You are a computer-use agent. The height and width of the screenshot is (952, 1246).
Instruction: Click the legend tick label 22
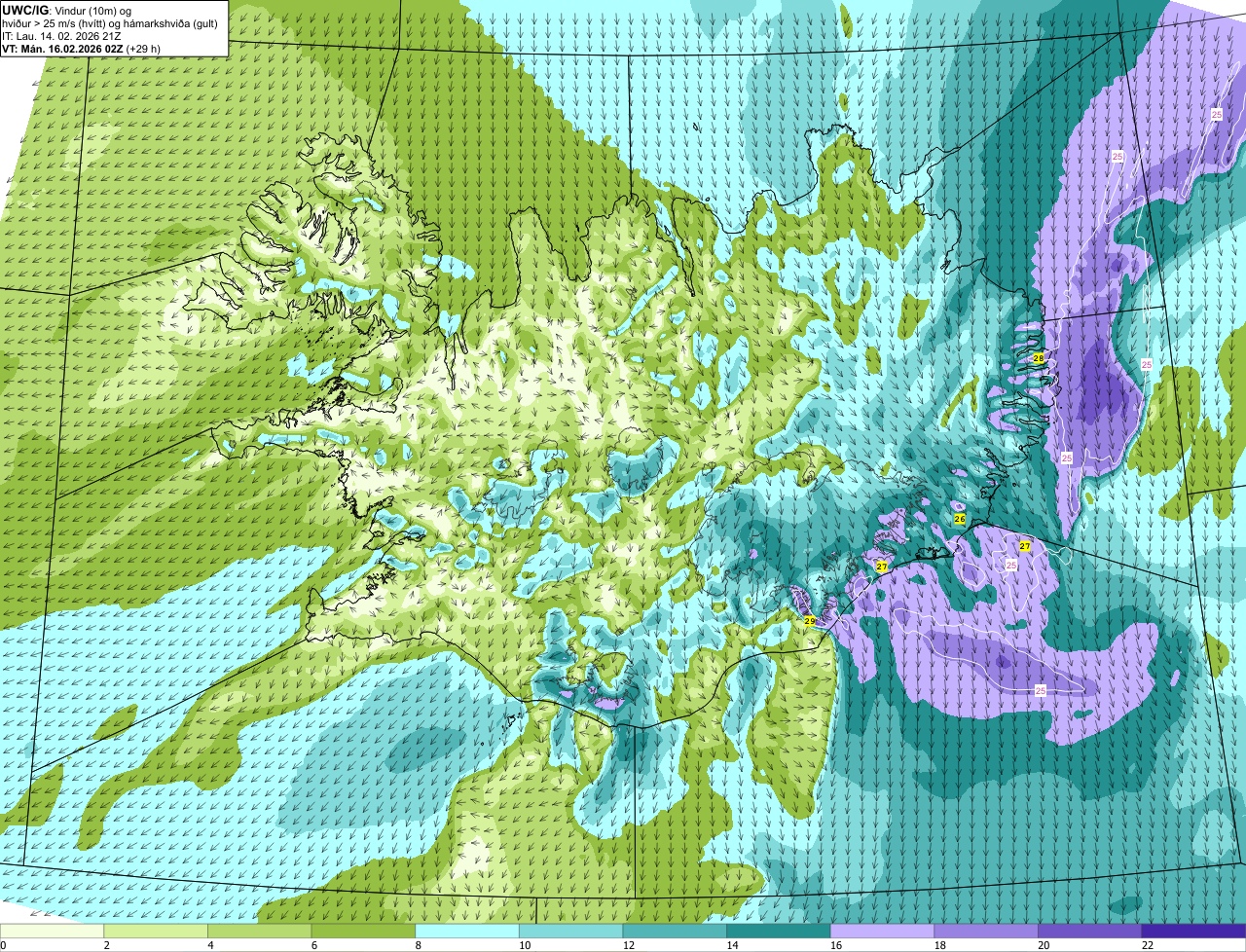[x=1147, y=945]
